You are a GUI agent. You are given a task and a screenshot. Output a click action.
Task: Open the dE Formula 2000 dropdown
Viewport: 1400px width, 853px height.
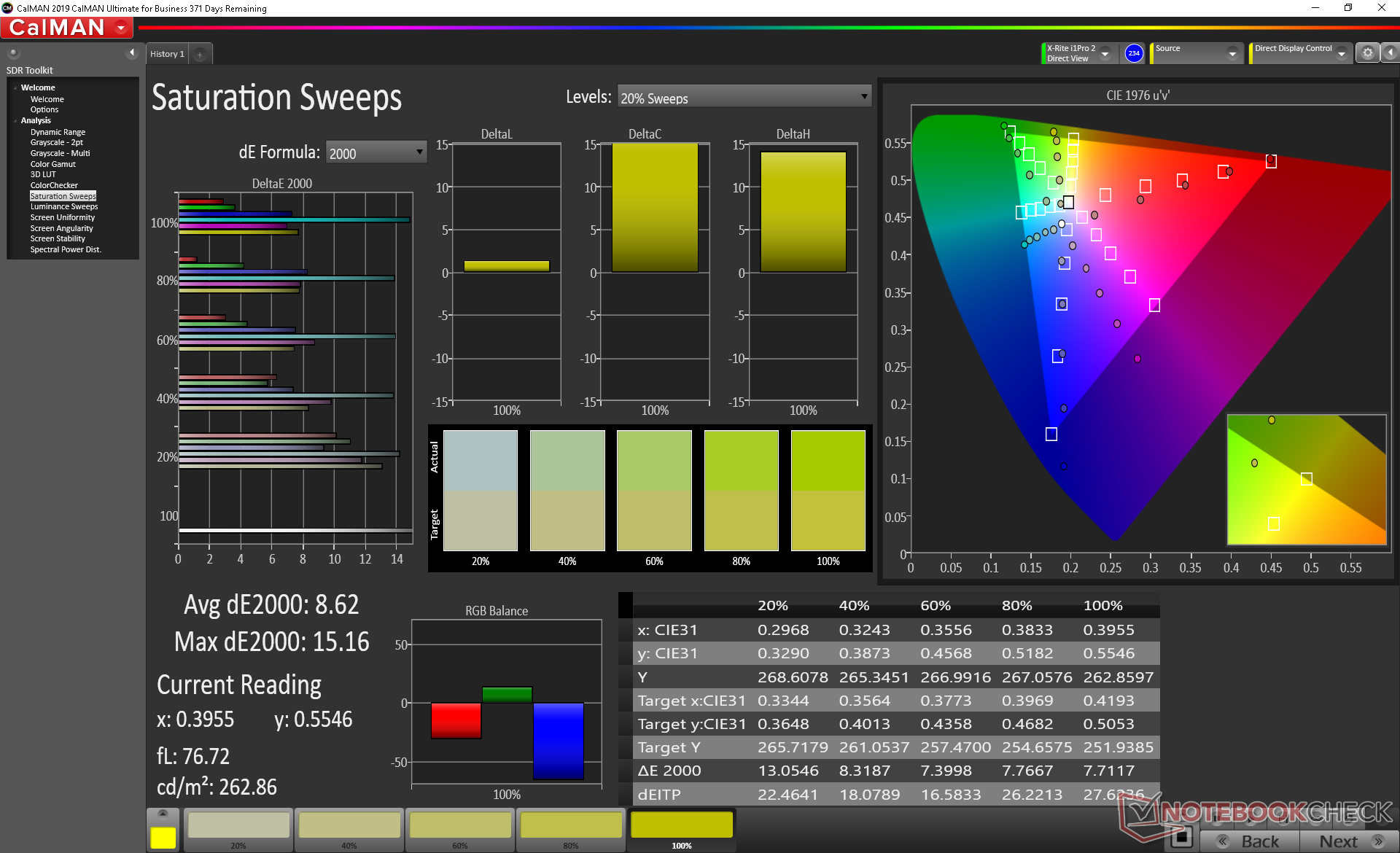pos(376,152)
